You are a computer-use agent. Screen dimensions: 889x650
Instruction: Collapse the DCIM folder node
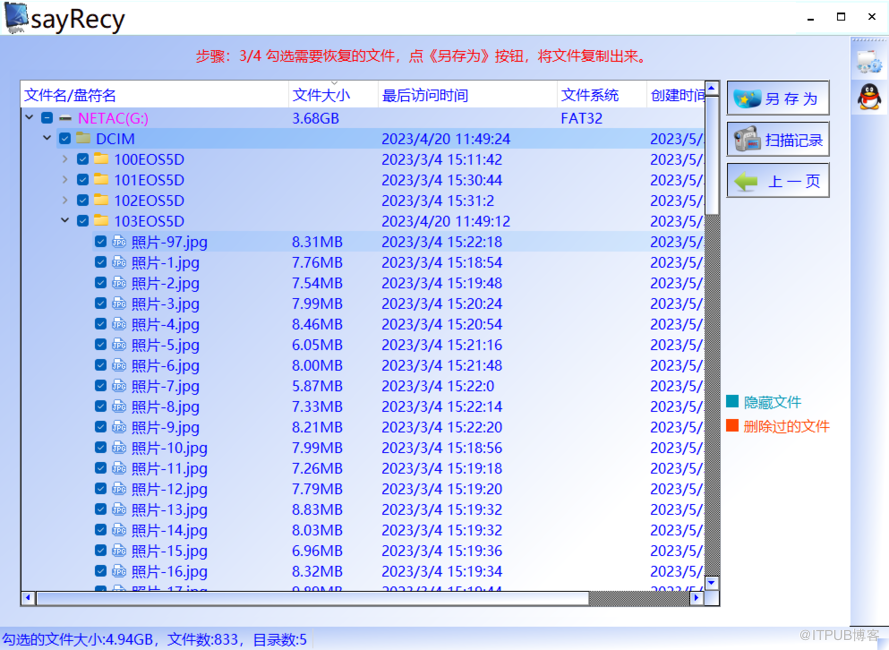tap(48, 138)
